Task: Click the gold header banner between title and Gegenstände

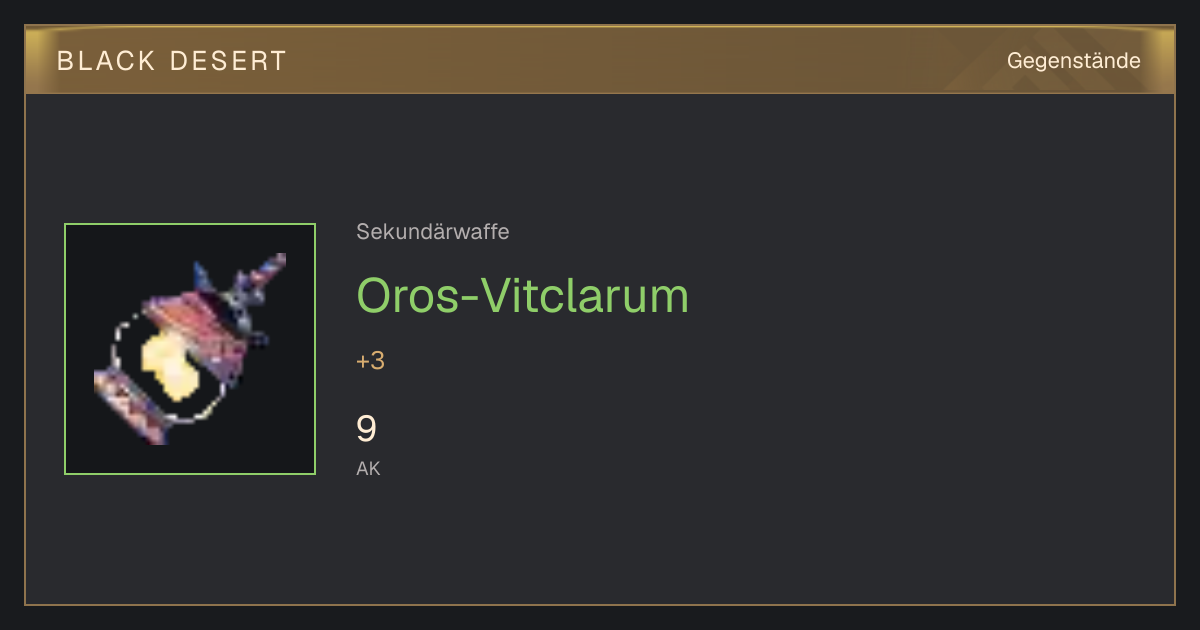Action: (x=640, y=60)
